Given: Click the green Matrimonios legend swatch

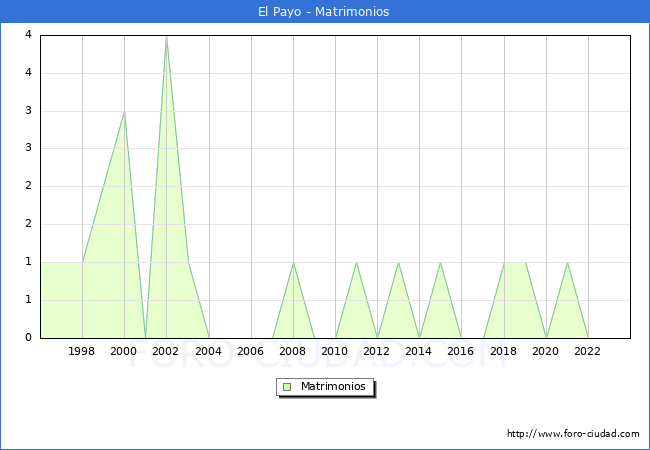Looking at the screenshot, I should coord(287,387).
